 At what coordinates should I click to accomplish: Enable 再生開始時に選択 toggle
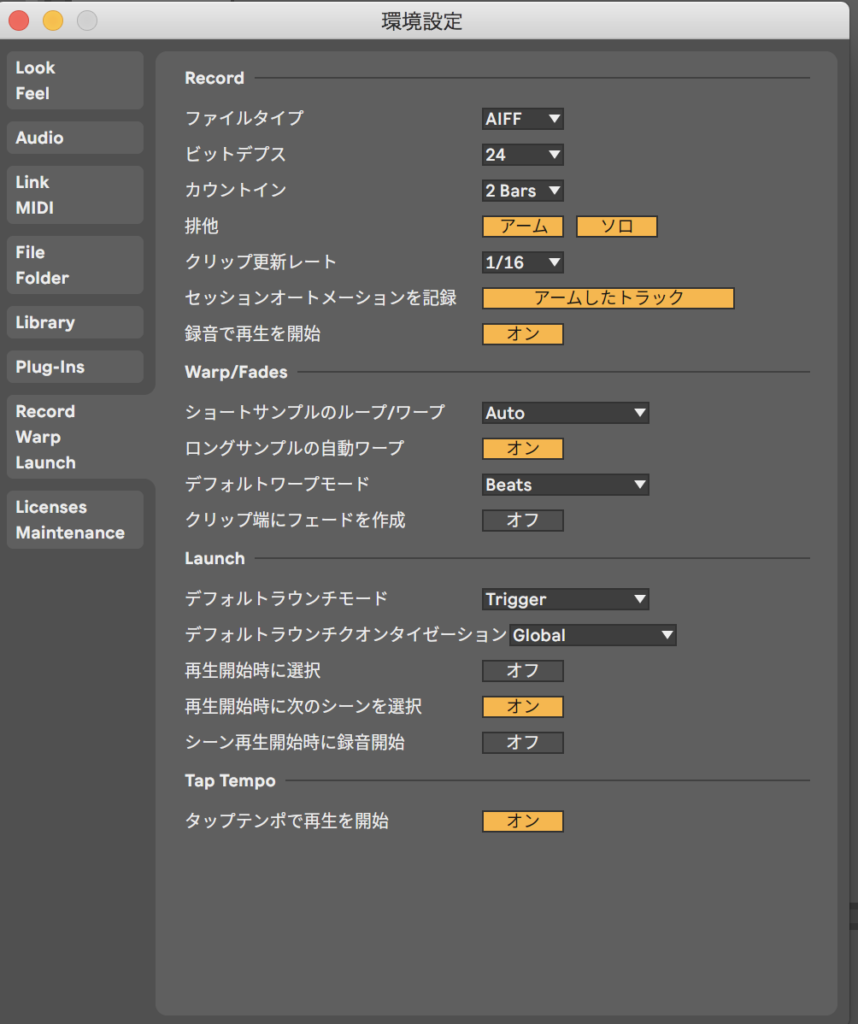pos(523,671)
